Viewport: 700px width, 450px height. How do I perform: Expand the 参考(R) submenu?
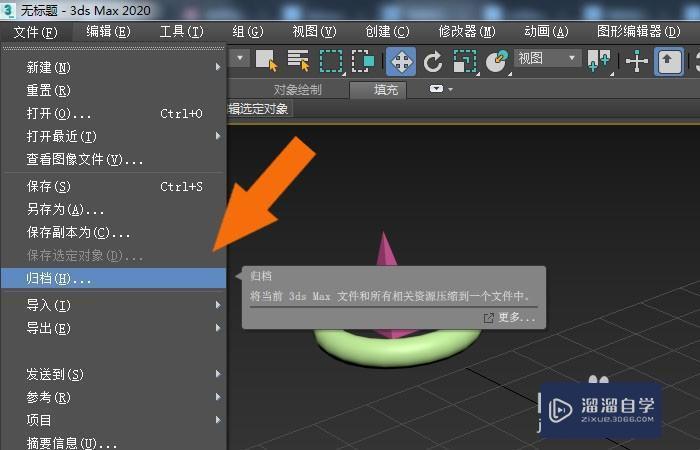(x=113, y=397)
